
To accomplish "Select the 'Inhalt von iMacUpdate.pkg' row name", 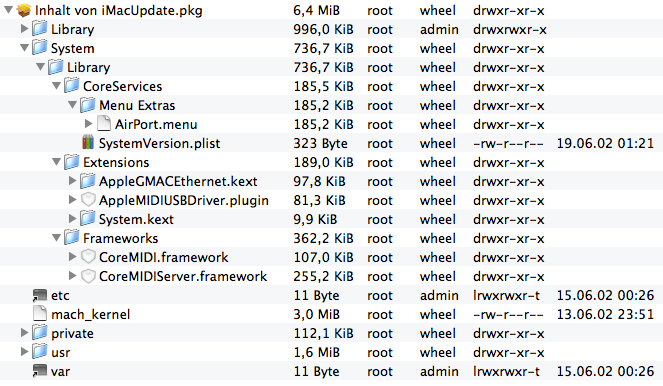I will point(119,11).
